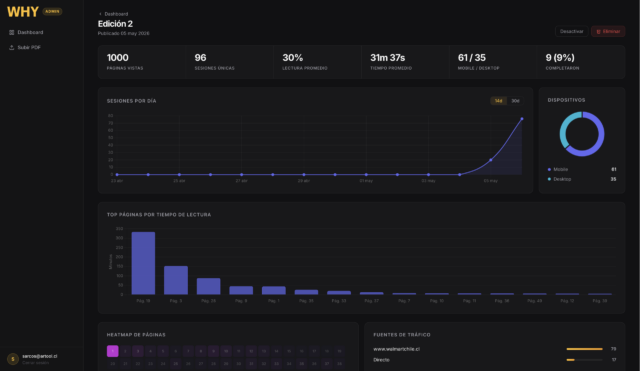Click highlighted page 1 heatmap cell
640x371 pixels.
pos(113,351)
